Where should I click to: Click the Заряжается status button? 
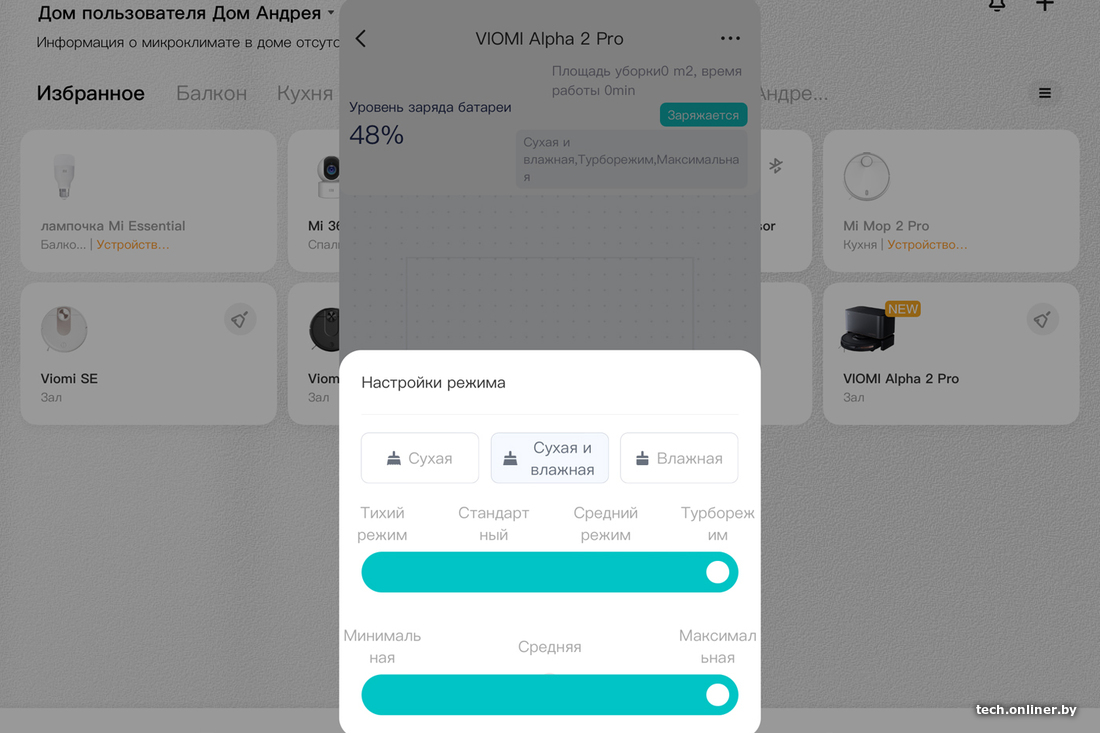tap(703, 115)
